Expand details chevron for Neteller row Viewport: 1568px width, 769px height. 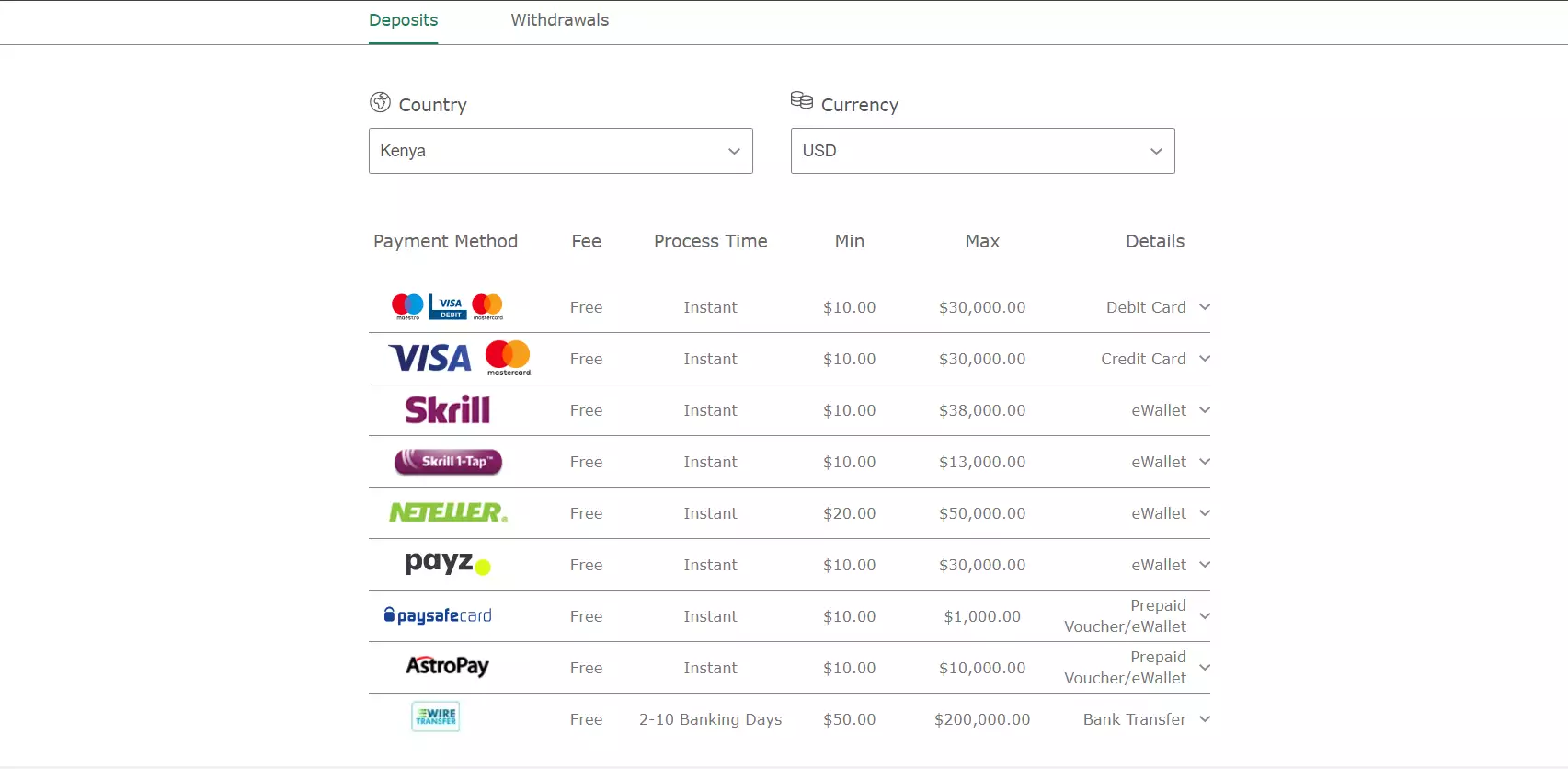click(x=1205, y=513)
